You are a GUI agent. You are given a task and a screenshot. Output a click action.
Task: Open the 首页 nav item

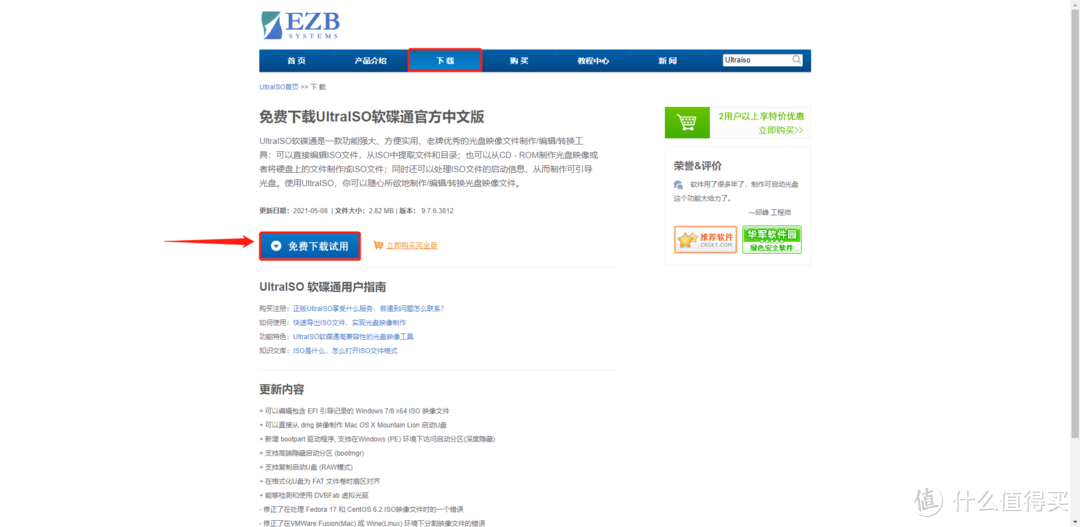(296, 61)
